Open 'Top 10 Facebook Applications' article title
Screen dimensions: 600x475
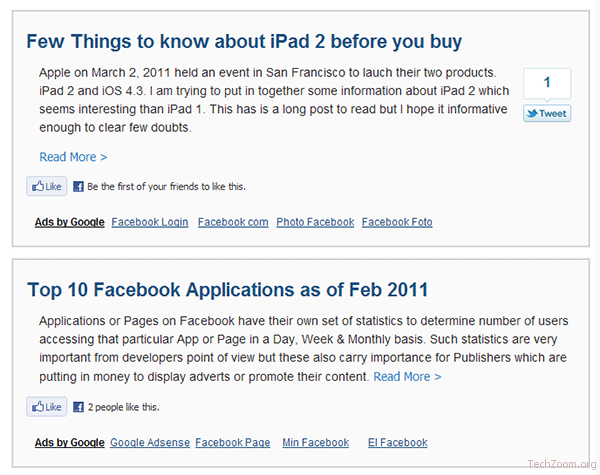[227, 289]
